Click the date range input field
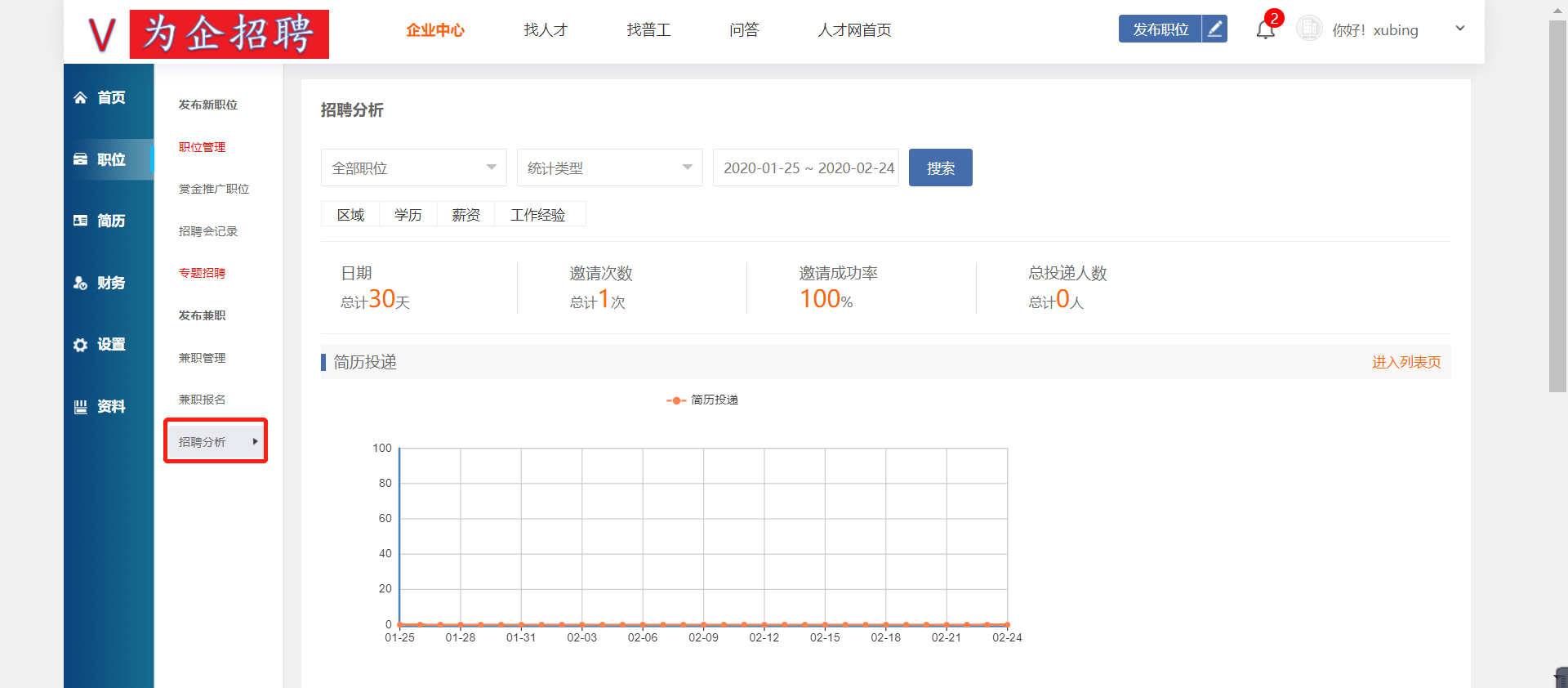This screenshot has width=1568, height=688. click(x=806, y=168)
